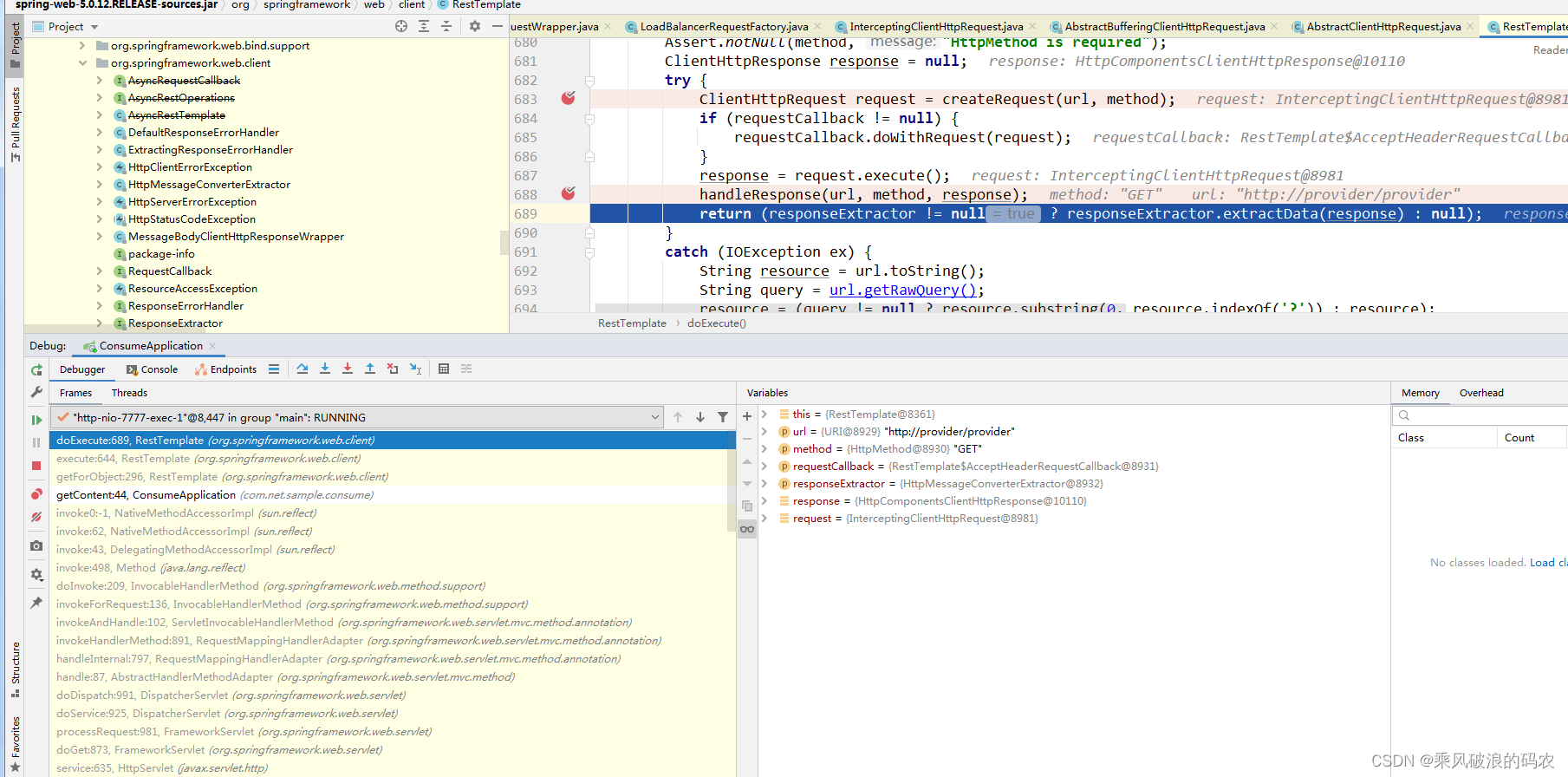Select next frame down arrow
Screen dimensions: 1568x777
[700, 417]
